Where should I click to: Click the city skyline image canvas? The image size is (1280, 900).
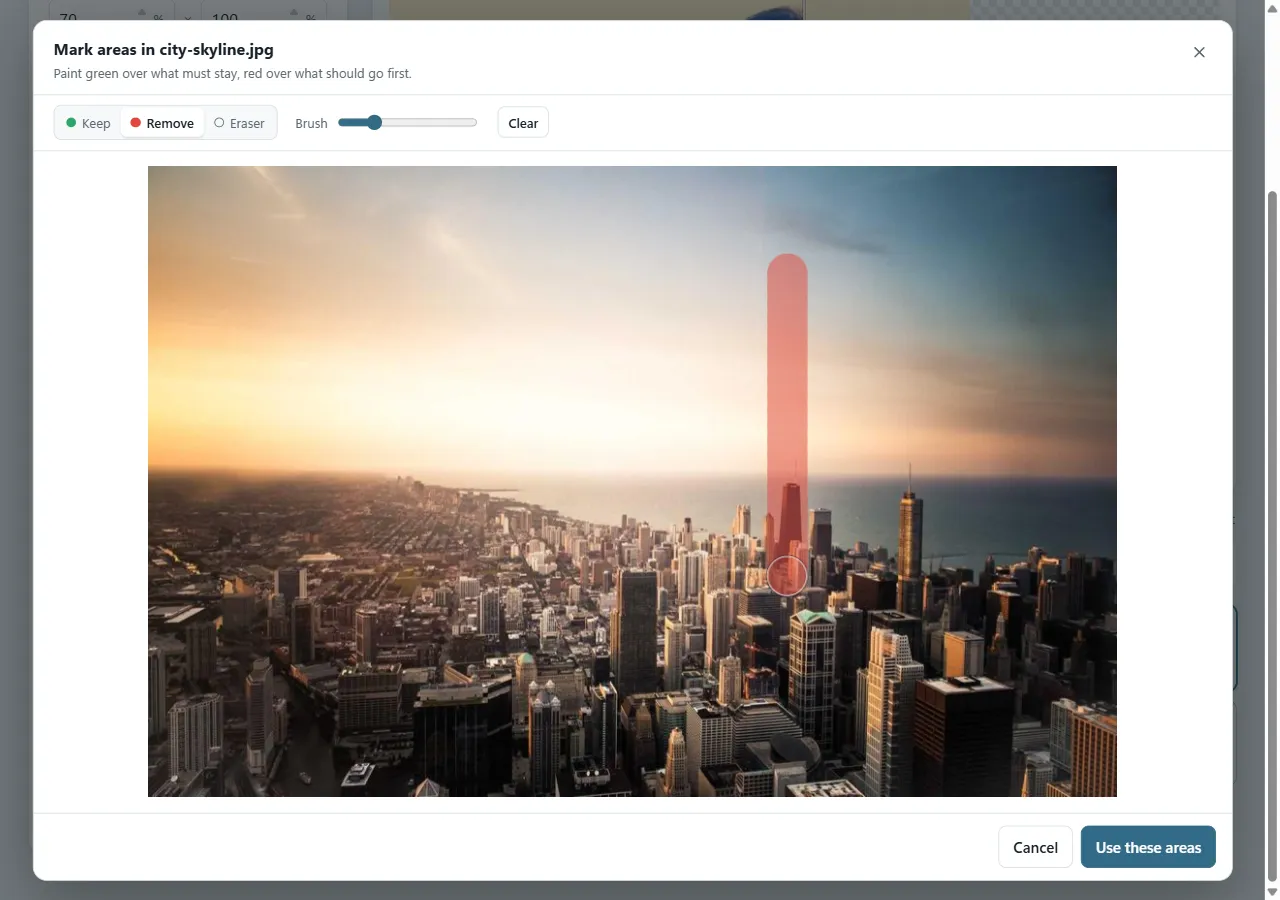coord(632,481)
